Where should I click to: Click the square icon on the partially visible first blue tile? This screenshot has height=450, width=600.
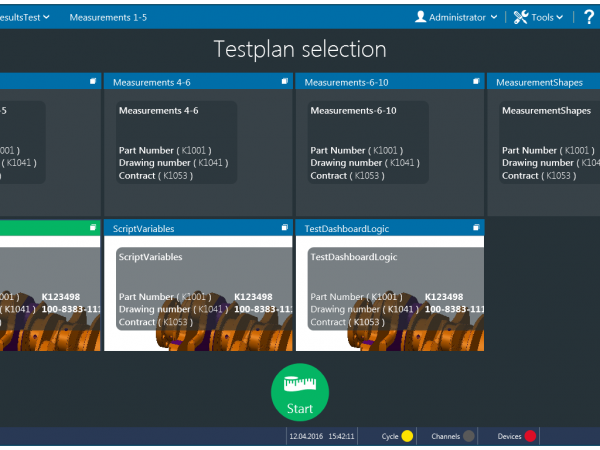tap(93, 81)
